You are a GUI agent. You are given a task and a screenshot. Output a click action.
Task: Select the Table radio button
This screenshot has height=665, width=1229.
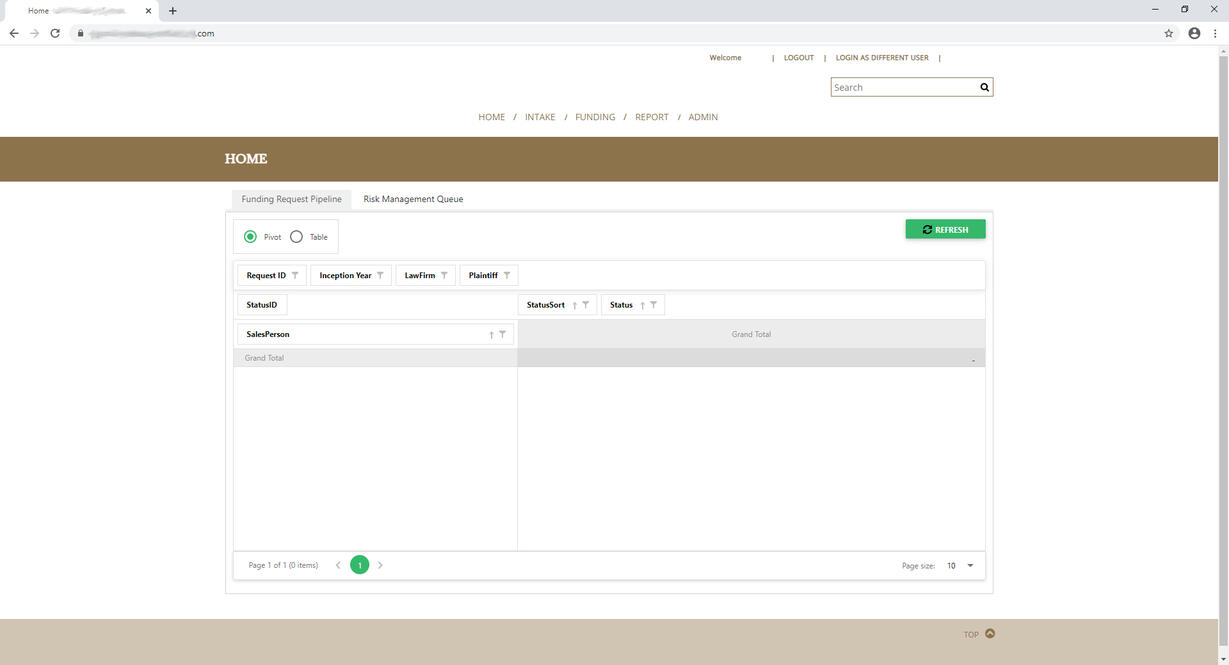(x=297, y=237)
